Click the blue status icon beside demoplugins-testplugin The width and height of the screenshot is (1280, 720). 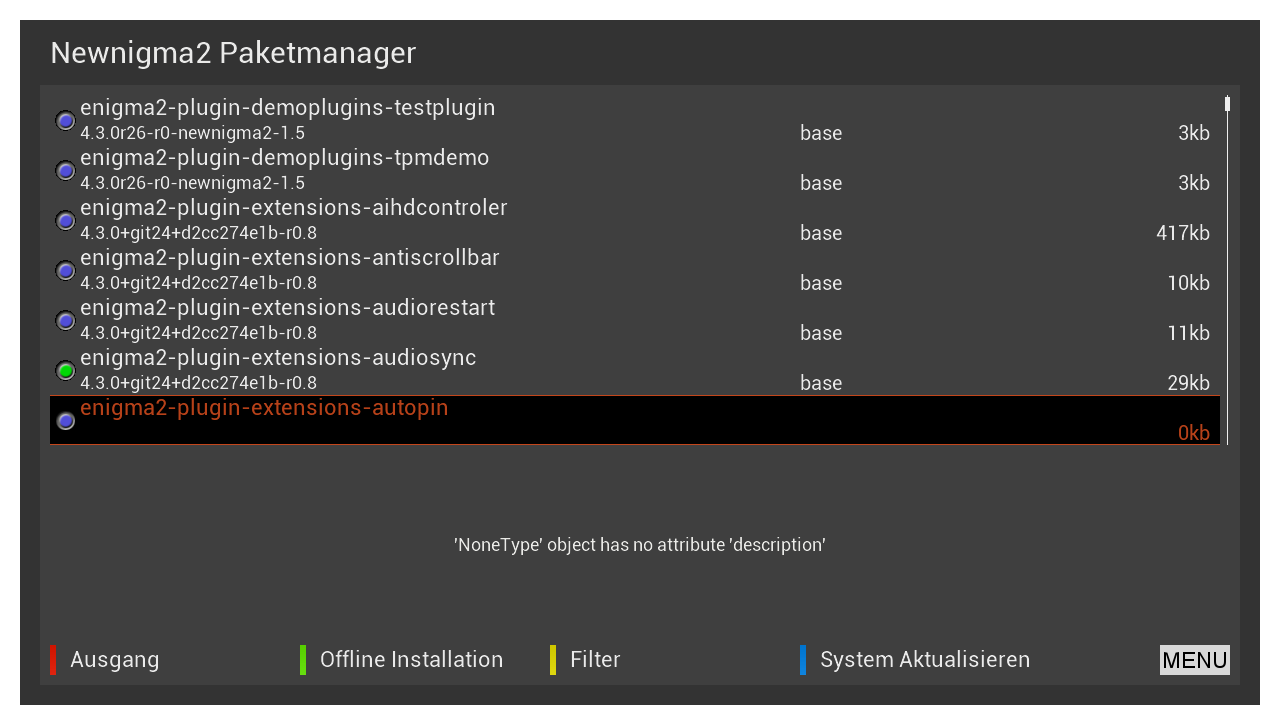[66, 121]
